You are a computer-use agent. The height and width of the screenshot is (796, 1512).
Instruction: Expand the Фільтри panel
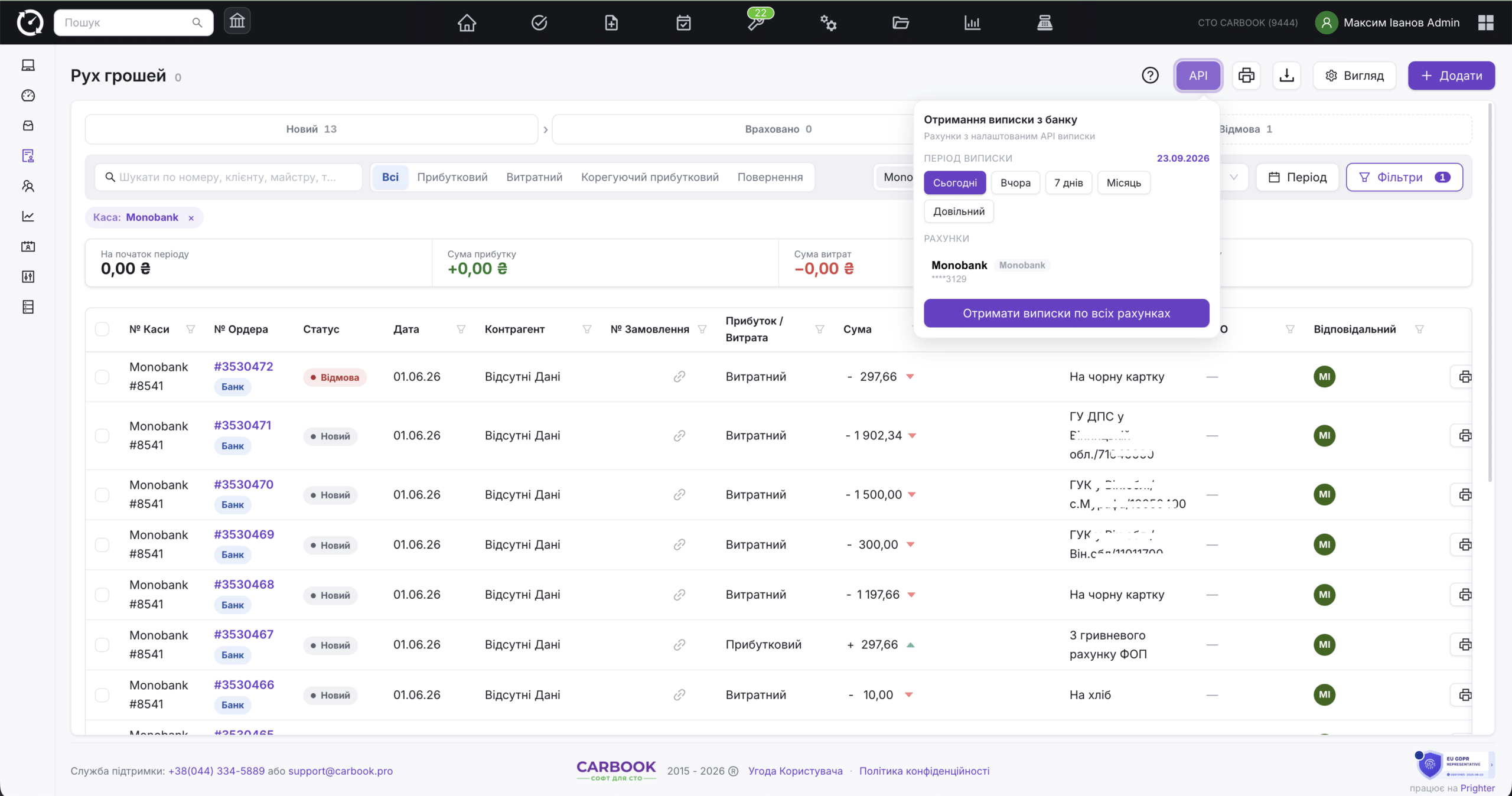pyautogui.click(x=1404, y=177)
